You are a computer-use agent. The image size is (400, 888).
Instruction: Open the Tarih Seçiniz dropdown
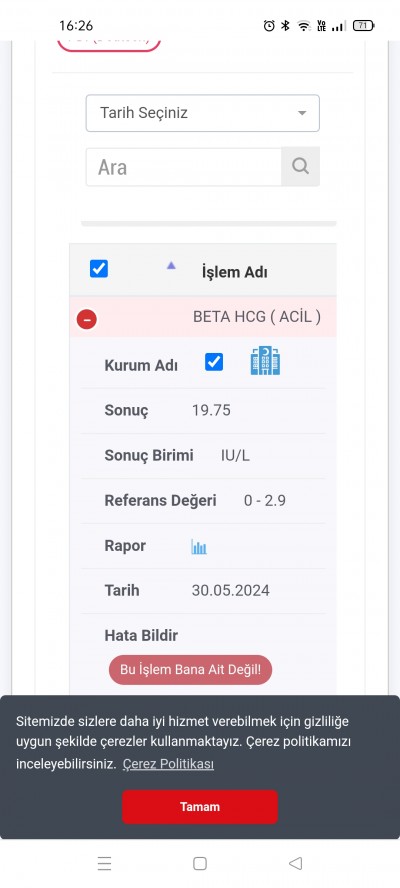[203, 113]
